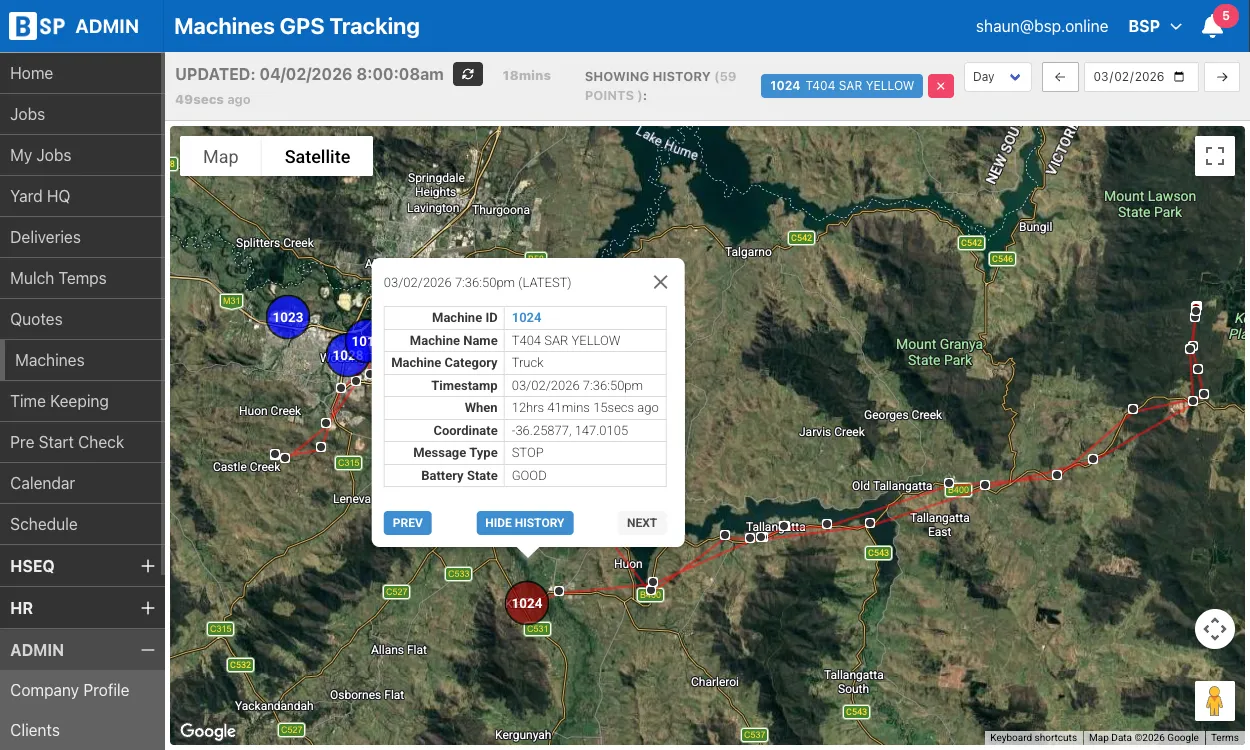Click the 1024 machine marker
This screenshot has height=750, width=1250.
527,603
